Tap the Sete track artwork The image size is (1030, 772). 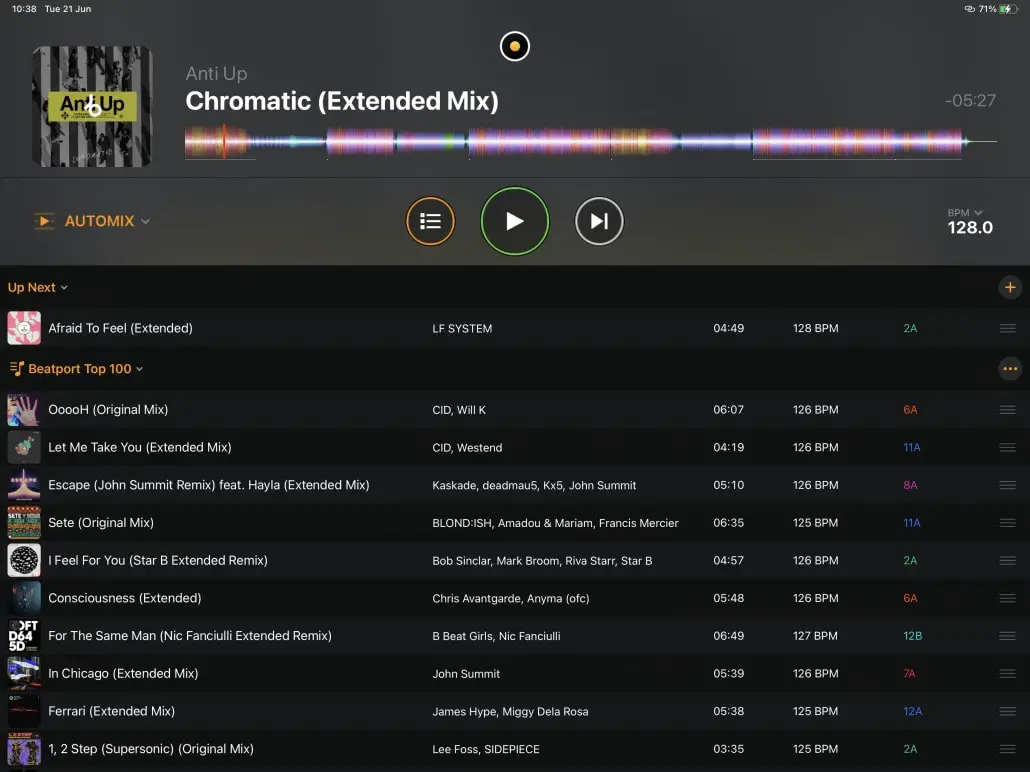point(24,522)
